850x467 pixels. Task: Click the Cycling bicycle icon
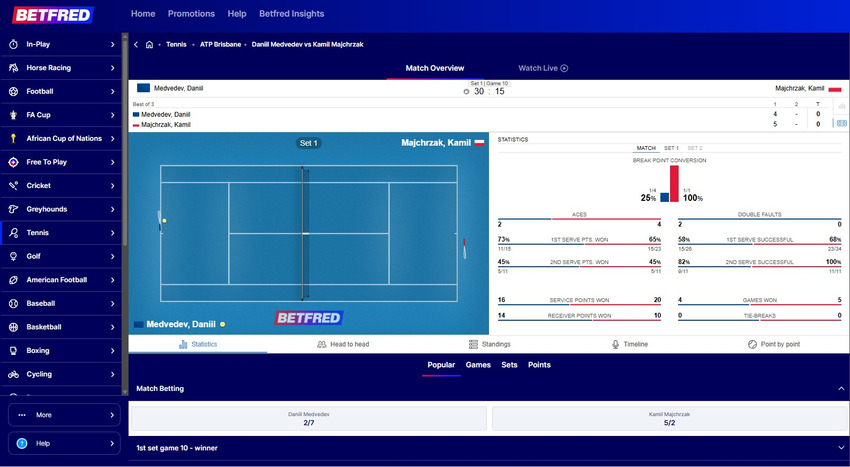tap(14, 374)
